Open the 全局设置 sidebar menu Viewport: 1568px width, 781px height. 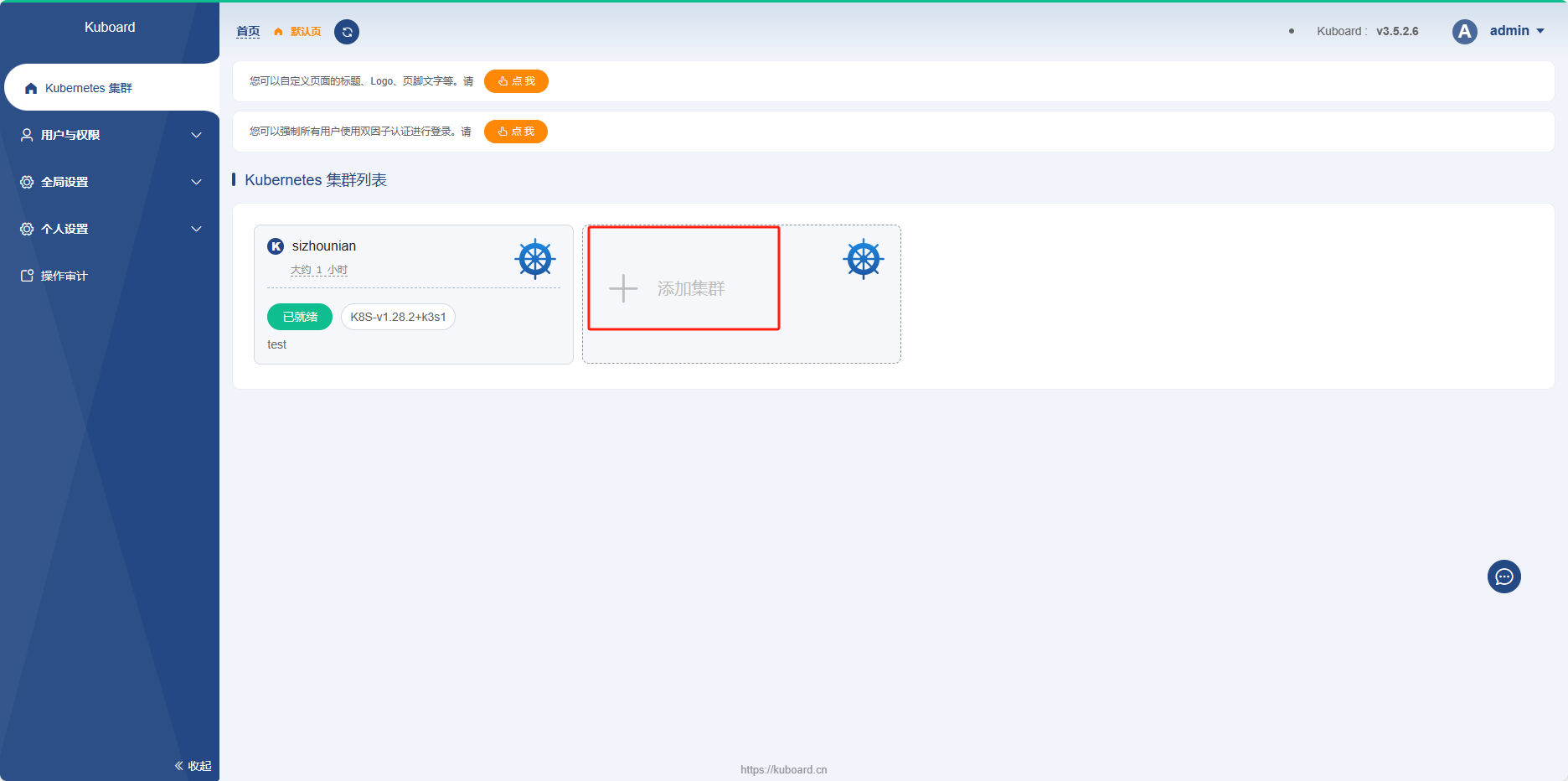point(110,182)
